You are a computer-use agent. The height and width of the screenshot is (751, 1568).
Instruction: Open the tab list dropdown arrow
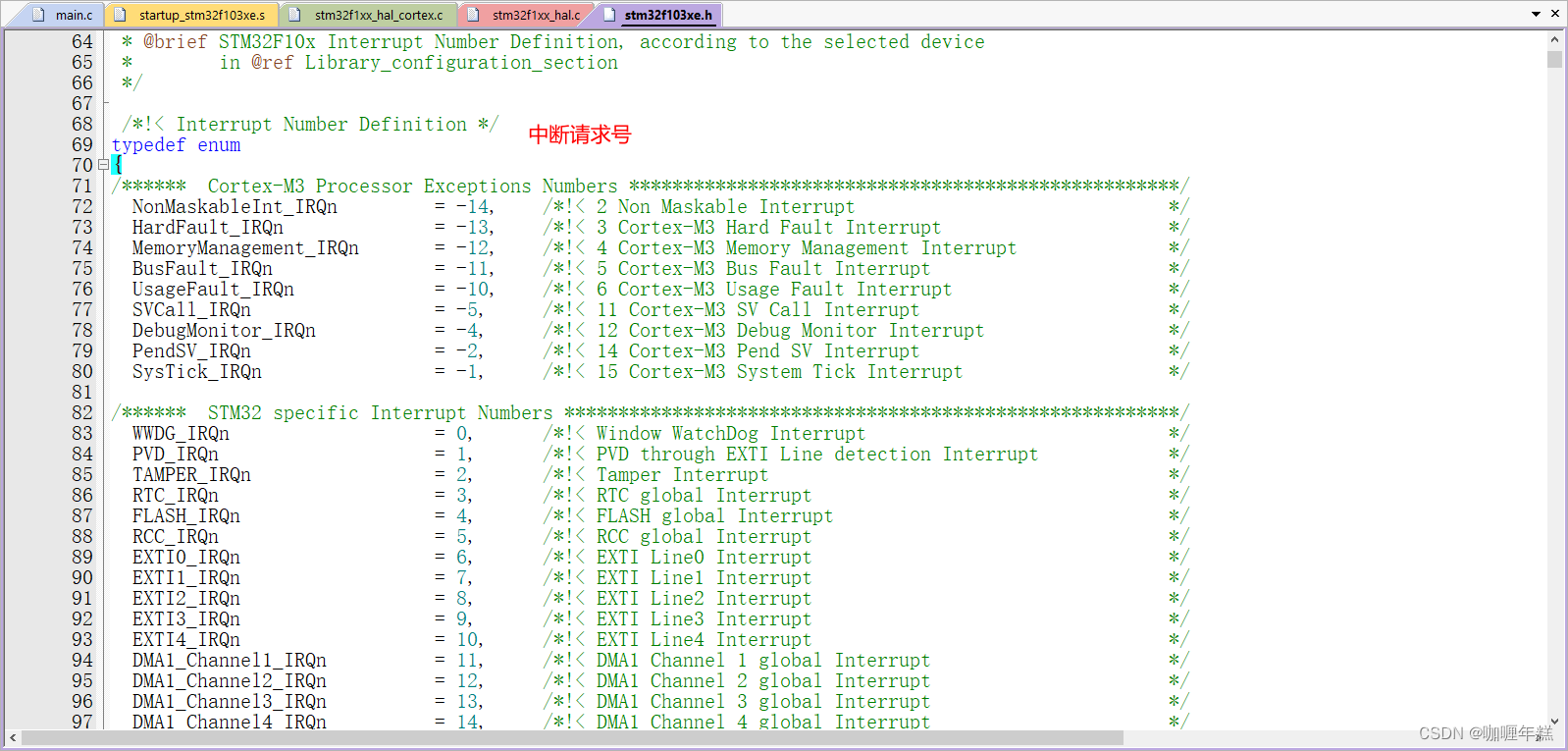tap(1536, 14)
